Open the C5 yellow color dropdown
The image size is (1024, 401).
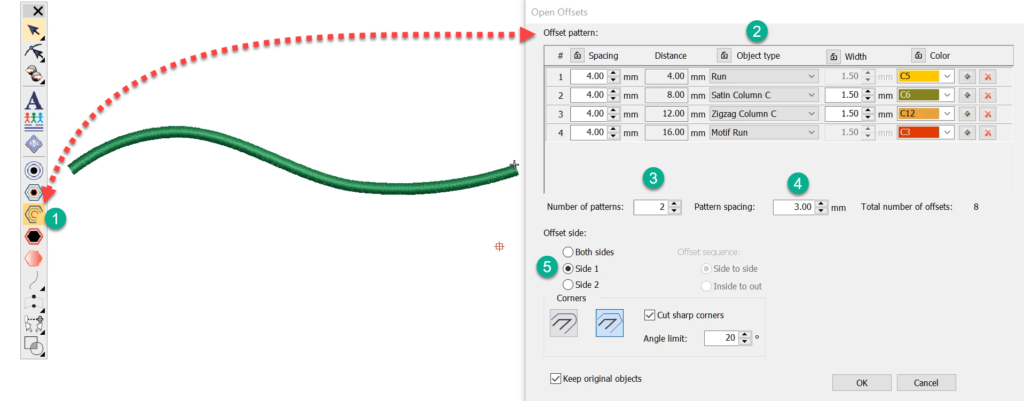coord(947,76)
